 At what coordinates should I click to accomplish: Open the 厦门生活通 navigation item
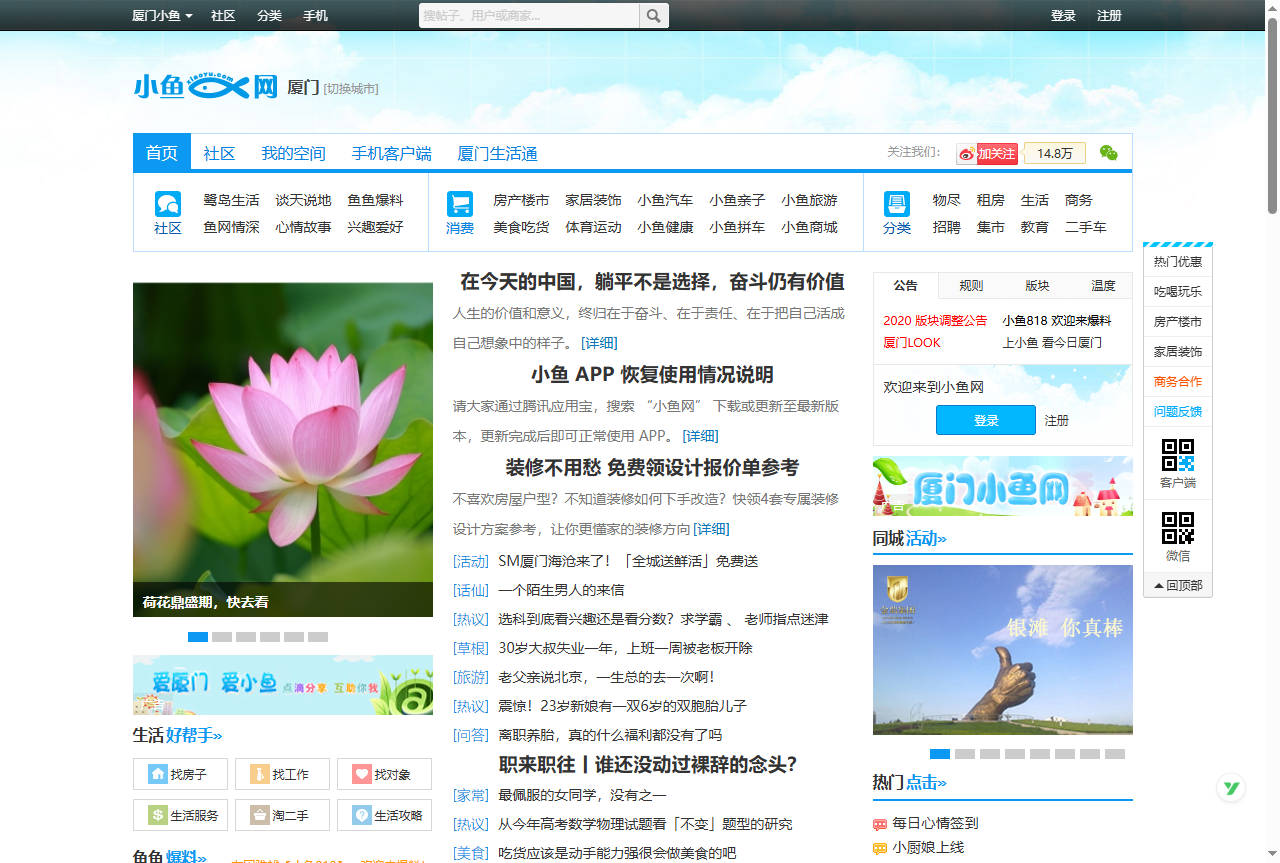click(498, 154)
